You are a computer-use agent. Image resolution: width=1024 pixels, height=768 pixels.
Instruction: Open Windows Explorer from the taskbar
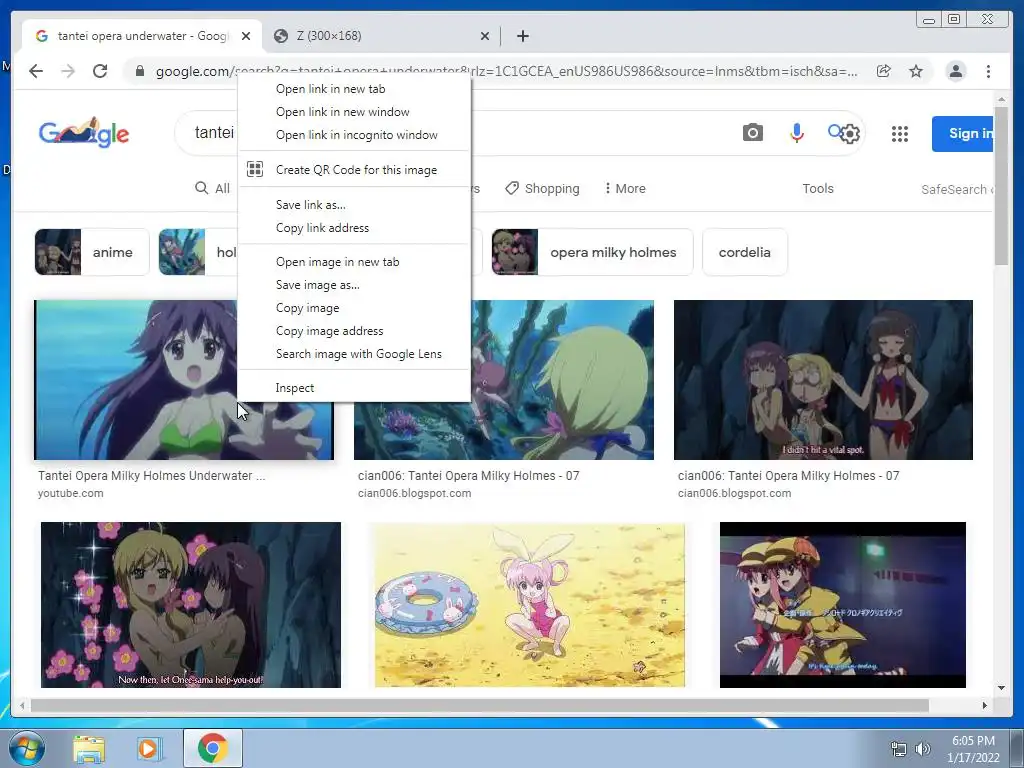coord(89,748)
